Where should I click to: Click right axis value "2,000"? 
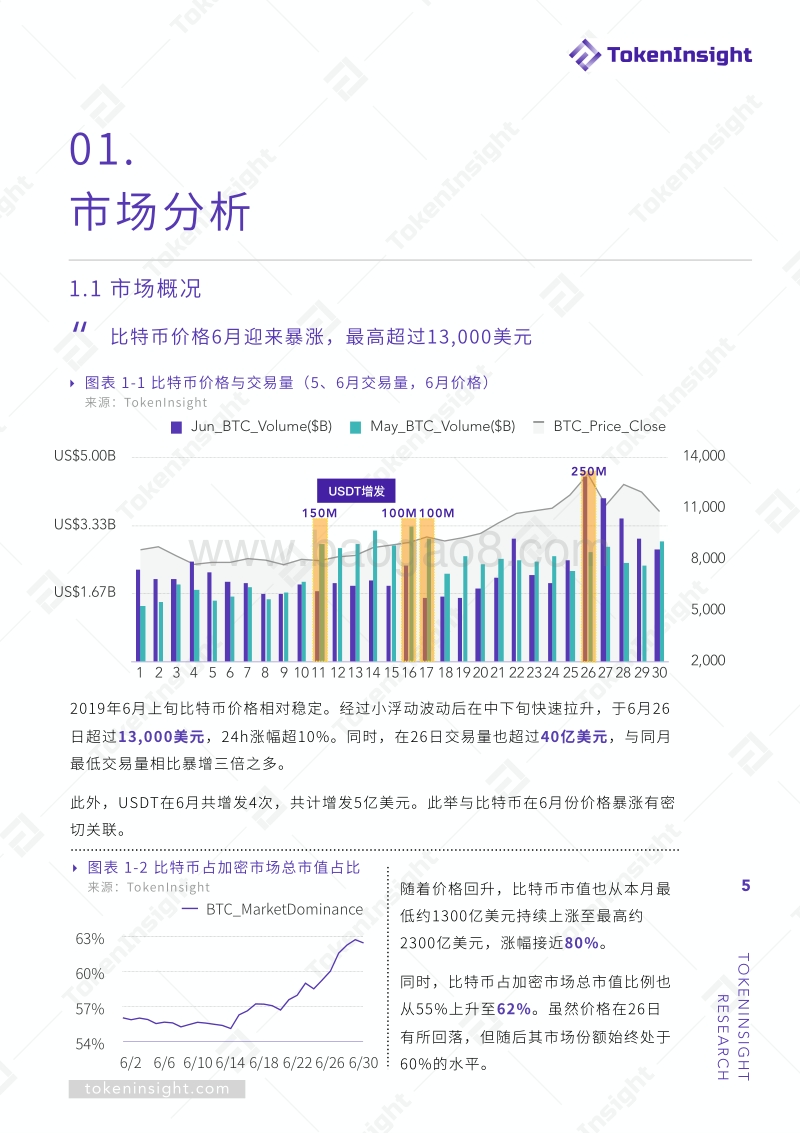pyautogui.click(x=707, y=660)
